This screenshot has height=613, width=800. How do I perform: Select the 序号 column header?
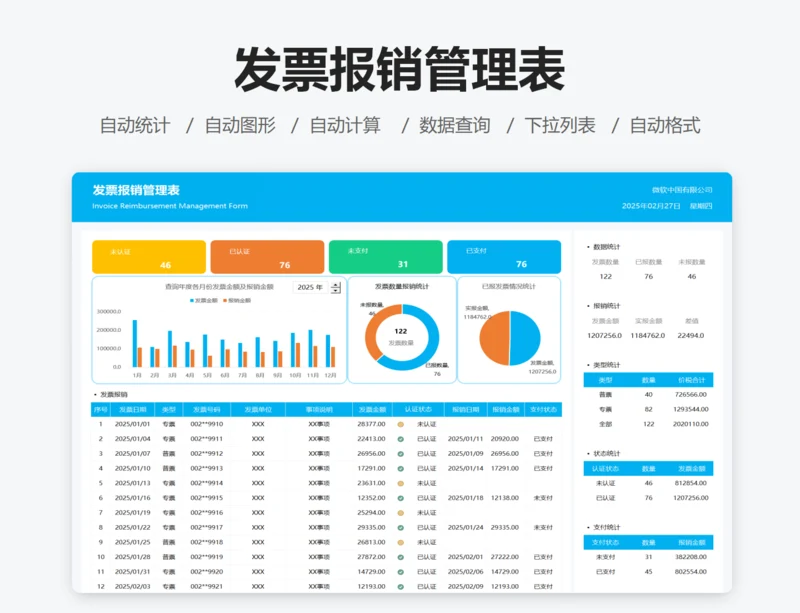tap(101, 409)
